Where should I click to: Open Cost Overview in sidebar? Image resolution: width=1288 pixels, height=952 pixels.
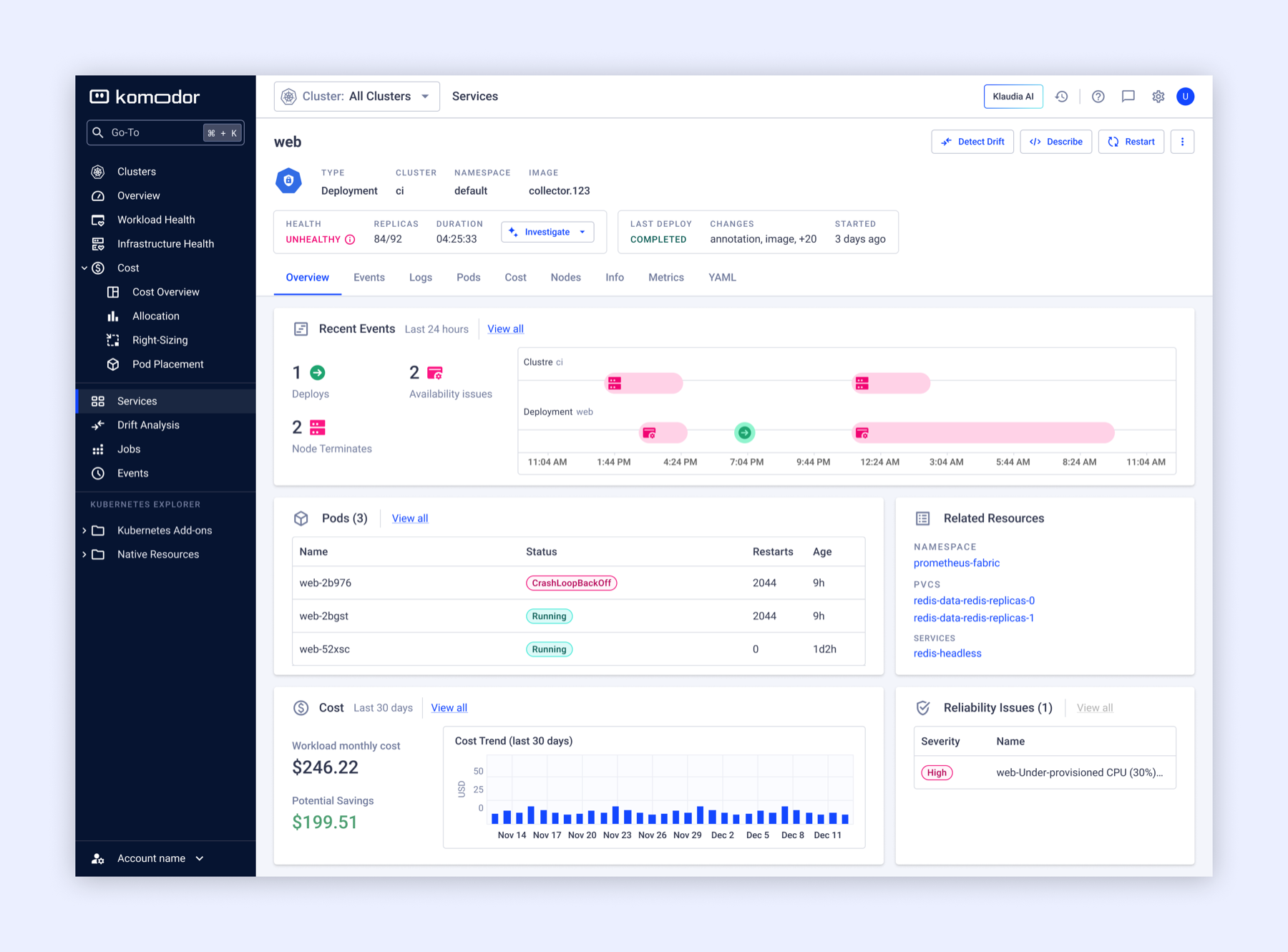click(165, 292)
